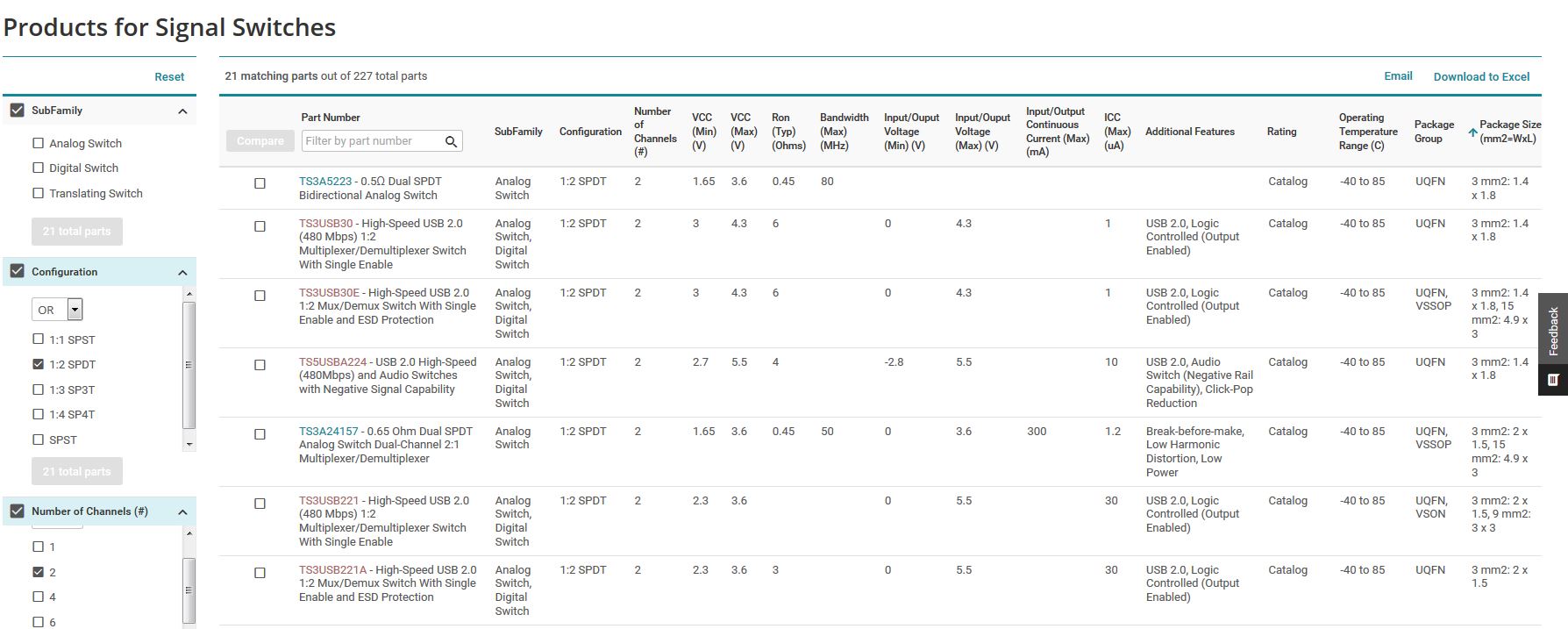Click 21 total parts button under Configuration
This screenshot has width=1568, height=629.
pos(77,471)
